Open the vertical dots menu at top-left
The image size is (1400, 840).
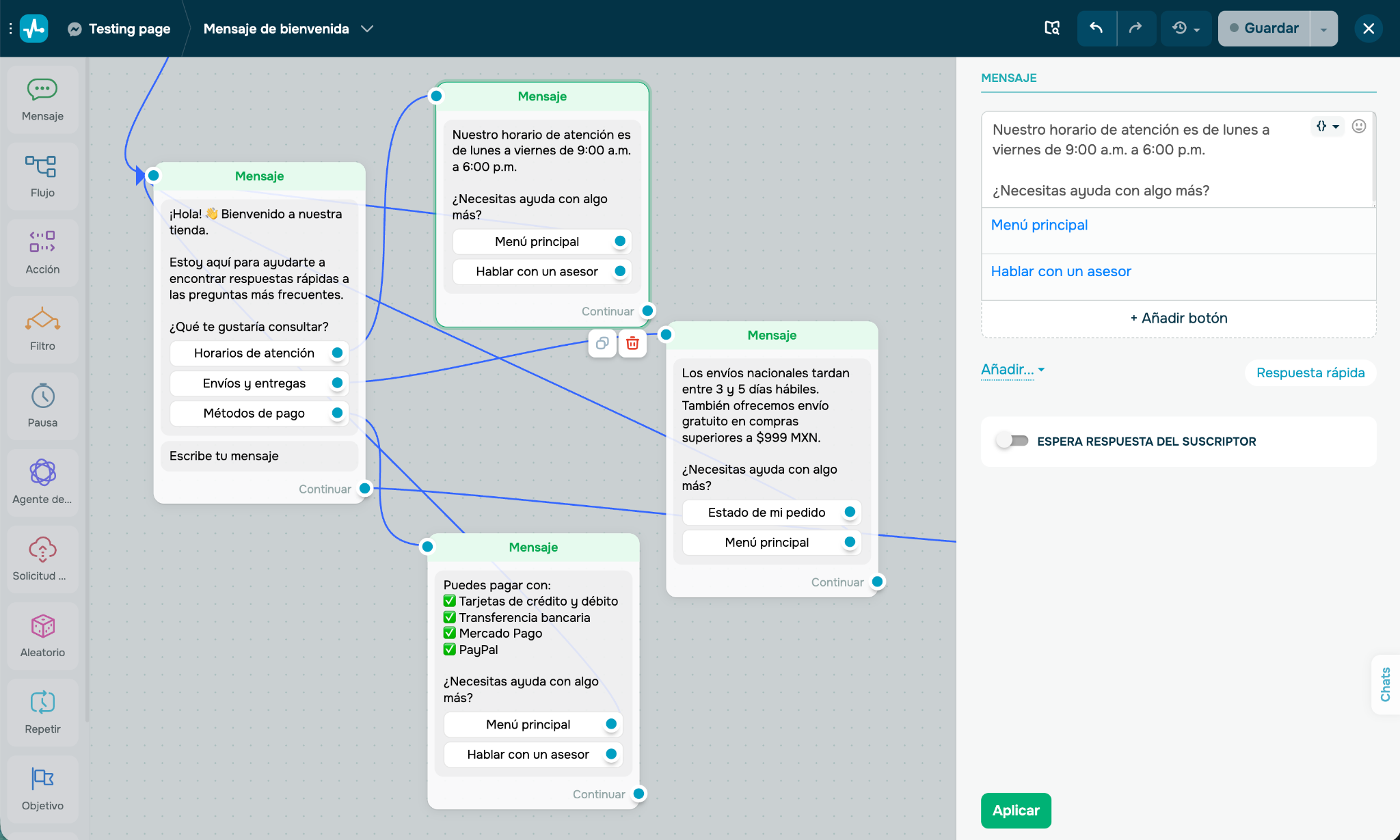point(10,29)
